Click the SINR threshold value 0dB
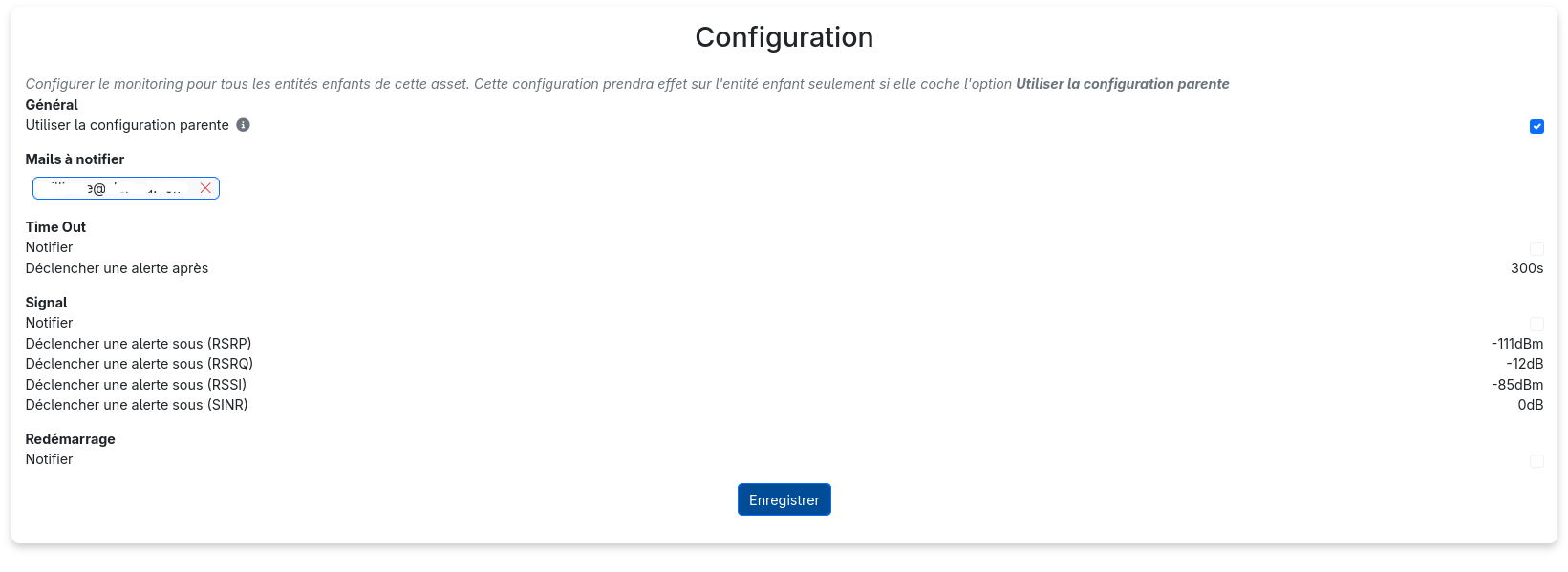This screenshot has height=572, width=1568. (x=1530, y=405)
